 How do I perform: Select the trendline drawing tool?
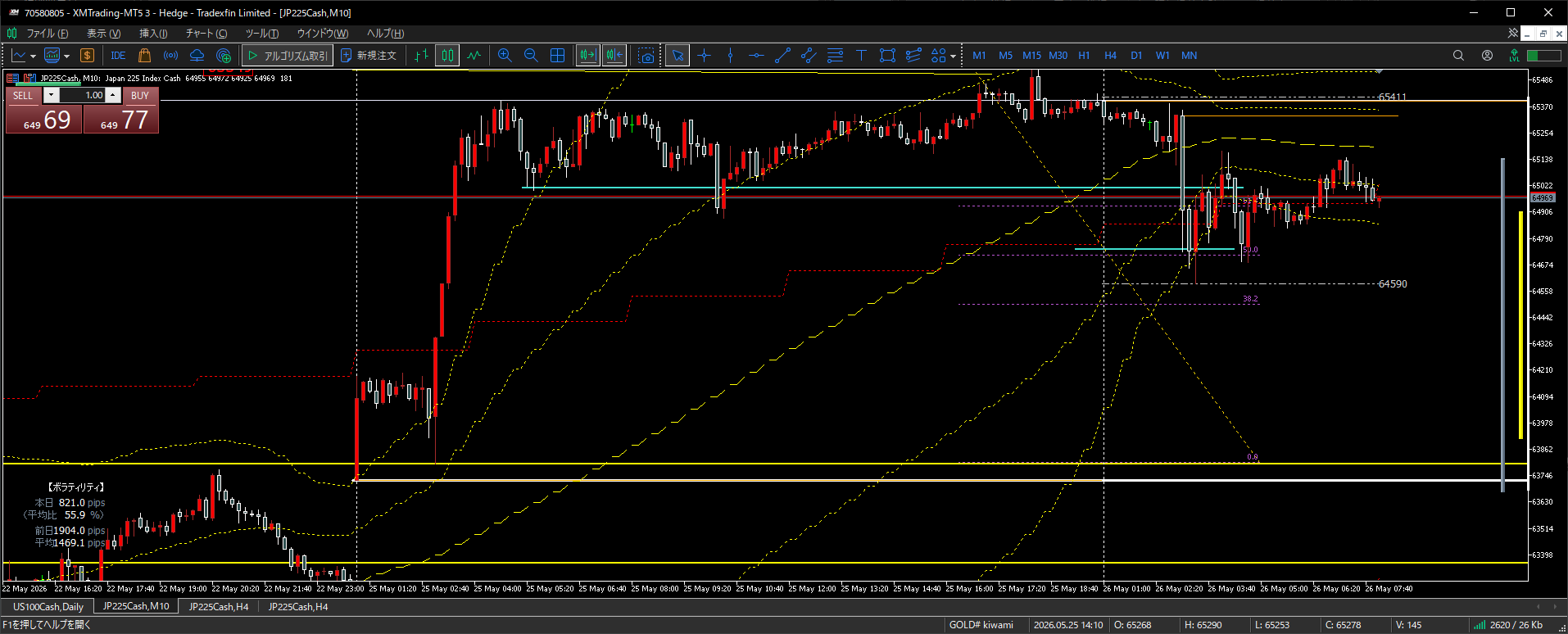pyautogui.click(x=782, y=56)
